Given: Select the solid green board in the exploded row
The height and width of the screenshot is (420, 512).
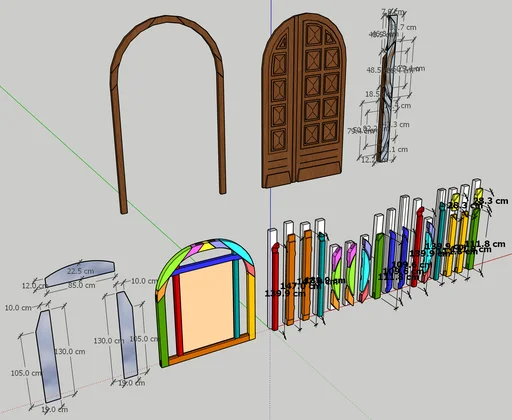Looking at the screenshot, I should point(378,267).
